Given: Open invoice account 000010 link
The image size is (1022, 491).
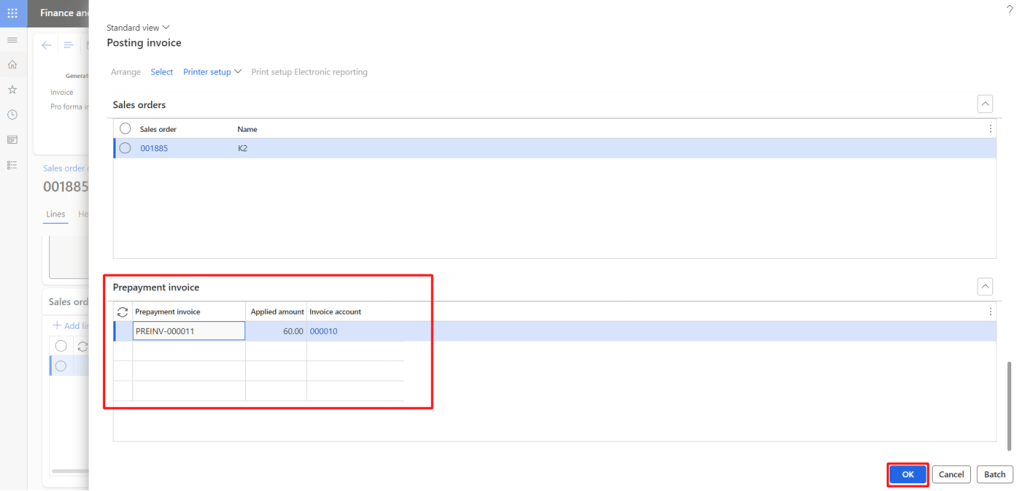Looking at the screenshot, I should point(323,331).
